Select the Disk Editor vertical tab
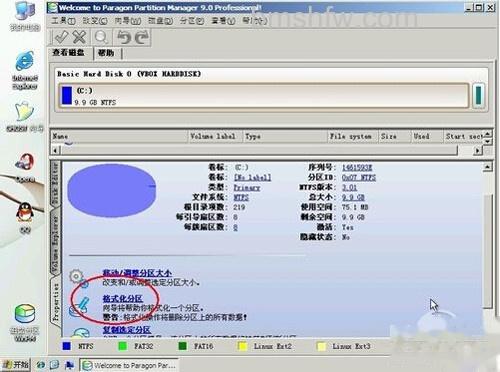Screen dimensions: 500x372 pyautogui.click(x=55, y=183)
